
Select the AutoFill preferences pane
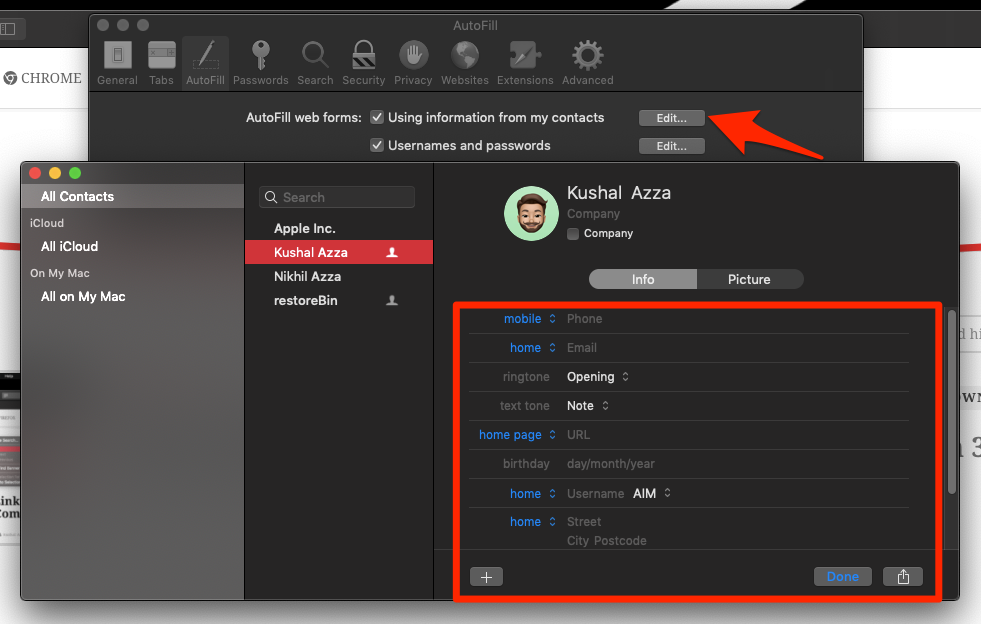click(x=205, y=63)
